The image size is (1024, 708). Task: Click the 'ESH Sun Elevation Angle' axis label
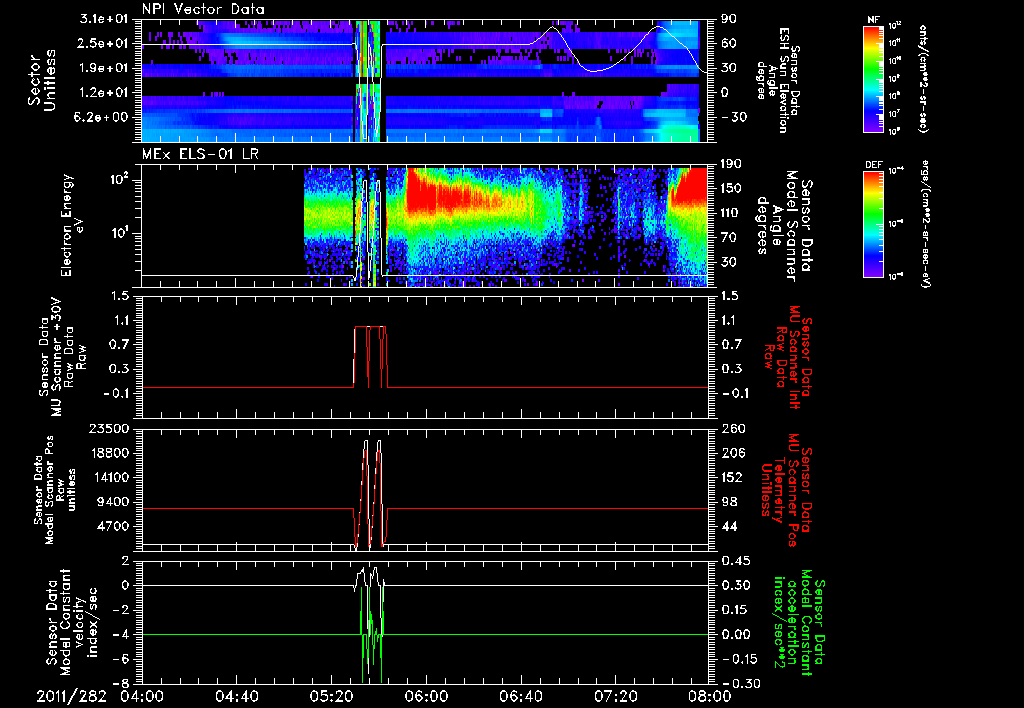[x=777, y=80]
